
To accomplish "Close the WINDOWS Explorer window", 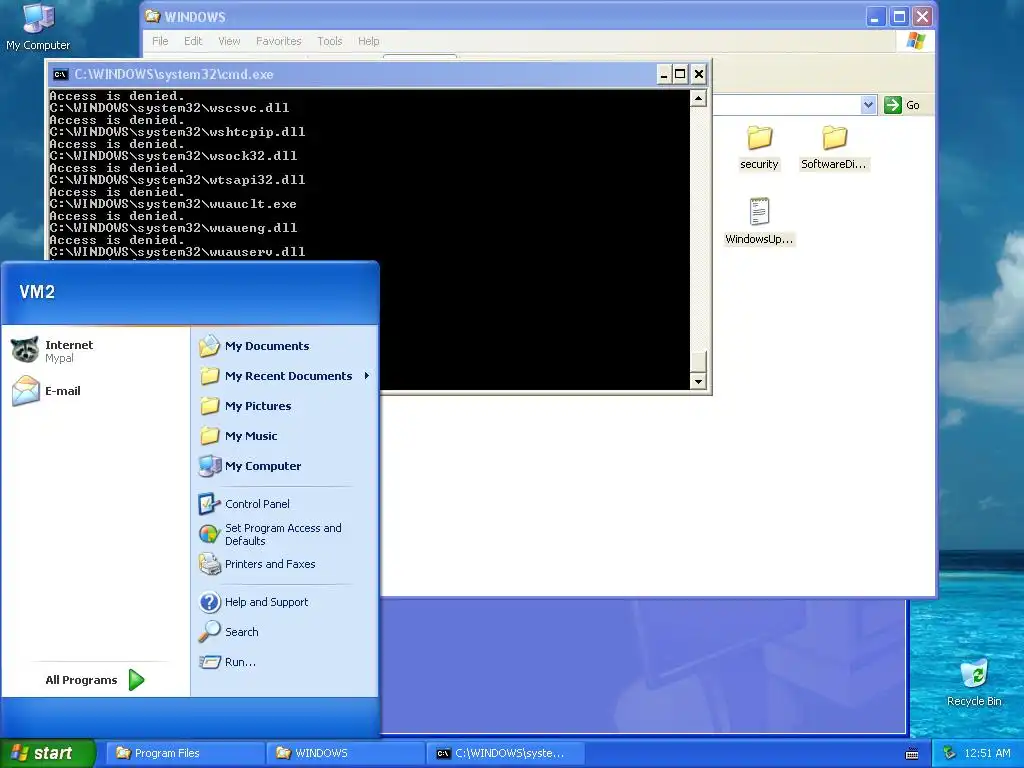I will (922, 16).
